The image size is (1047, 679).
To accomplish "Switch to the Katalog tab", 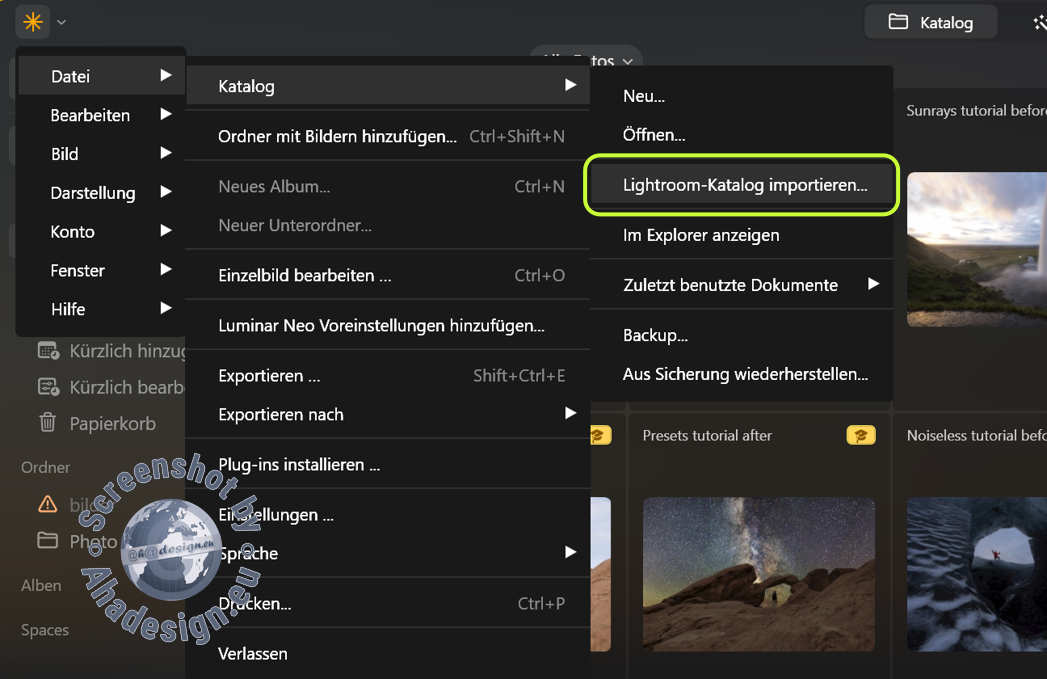I will (x=931, y=22).
